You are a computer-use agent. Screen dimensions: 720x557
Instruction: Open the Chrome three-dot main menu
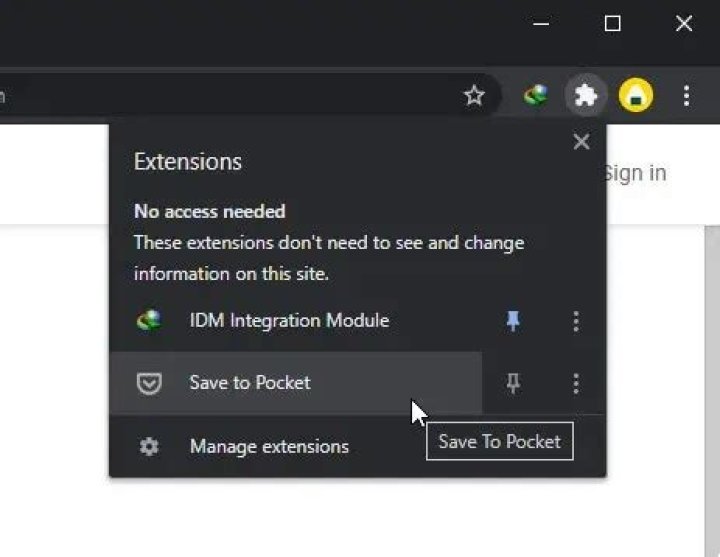coord(686,96)
